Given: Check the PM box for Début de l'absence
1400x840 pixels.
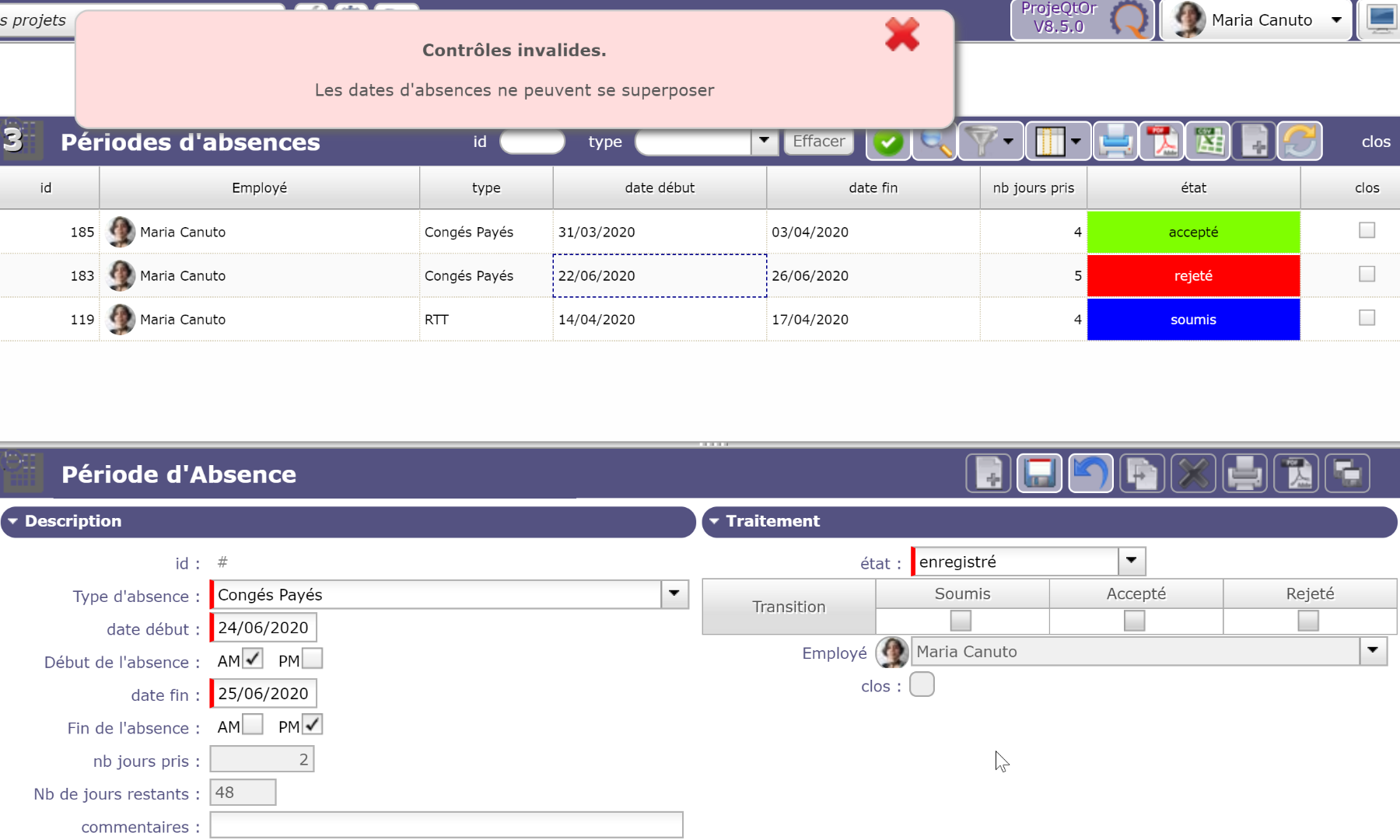Looking at the screenshot, I should 312,659.
